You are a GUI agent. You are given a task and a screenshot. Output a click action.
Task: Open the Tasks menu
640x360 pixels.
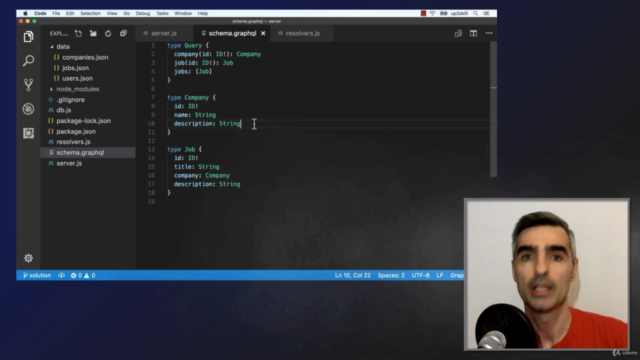(162, 13)
